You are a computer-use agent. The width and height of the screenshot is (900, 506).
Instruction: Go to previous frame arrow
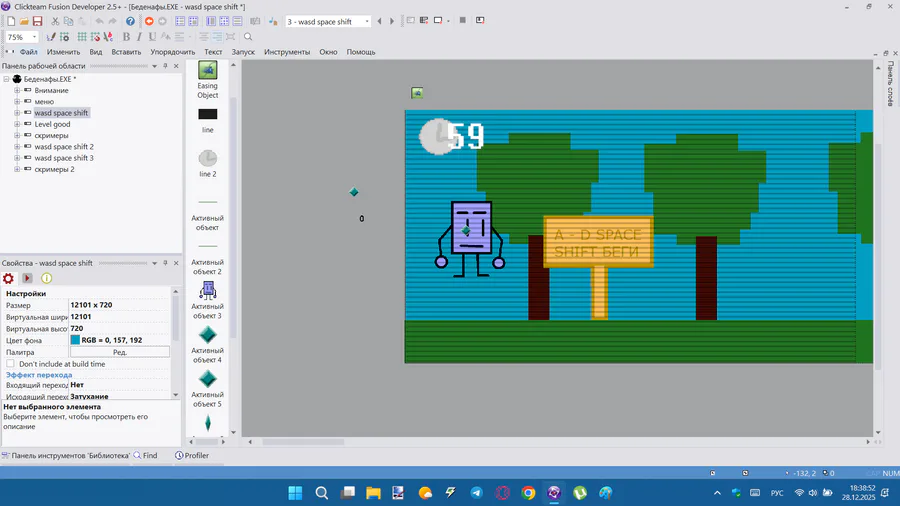coord(379,21)
